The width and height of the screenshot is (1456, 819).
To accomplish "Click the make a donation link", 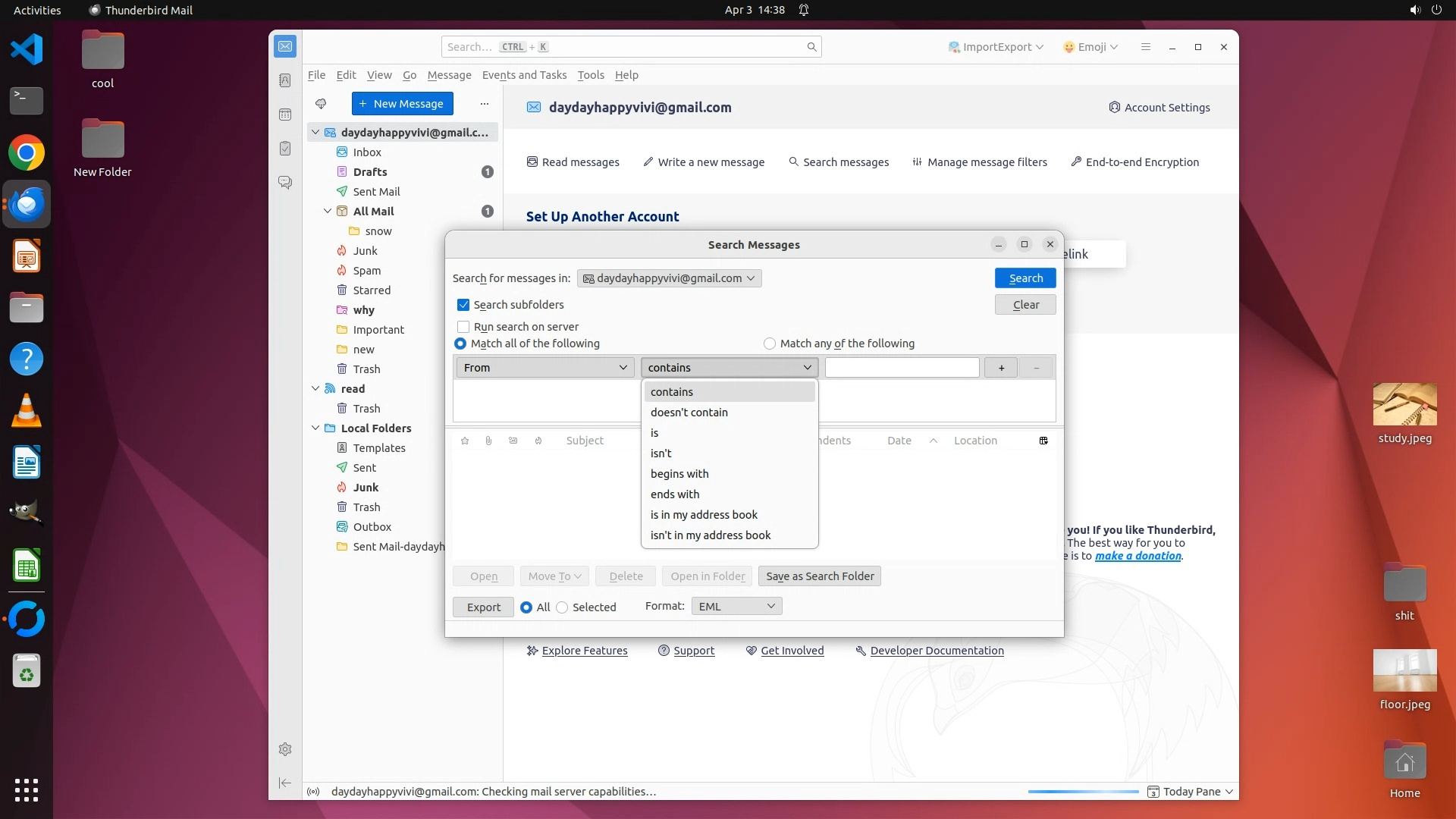I will [x=1137, y=556].
